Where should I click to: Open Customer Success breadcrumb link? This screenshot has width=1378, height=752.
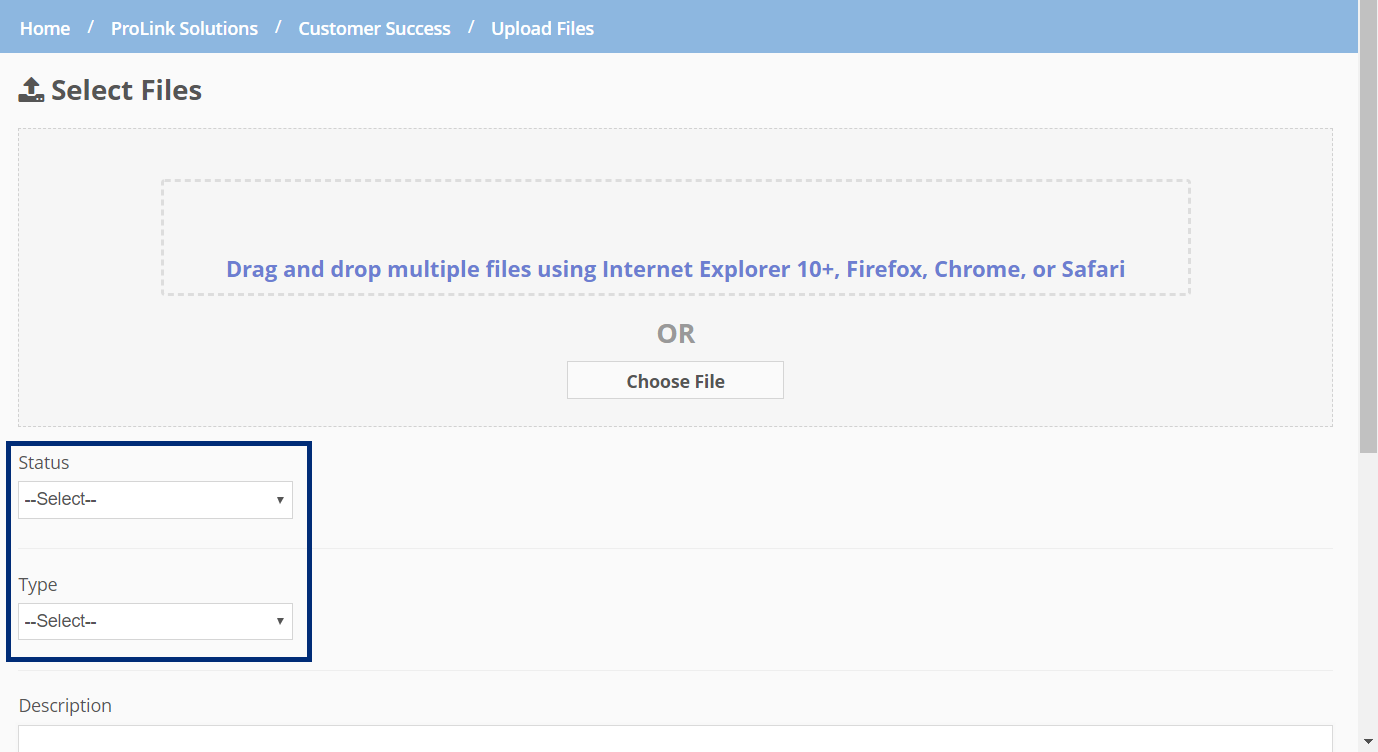pos(374,29)
